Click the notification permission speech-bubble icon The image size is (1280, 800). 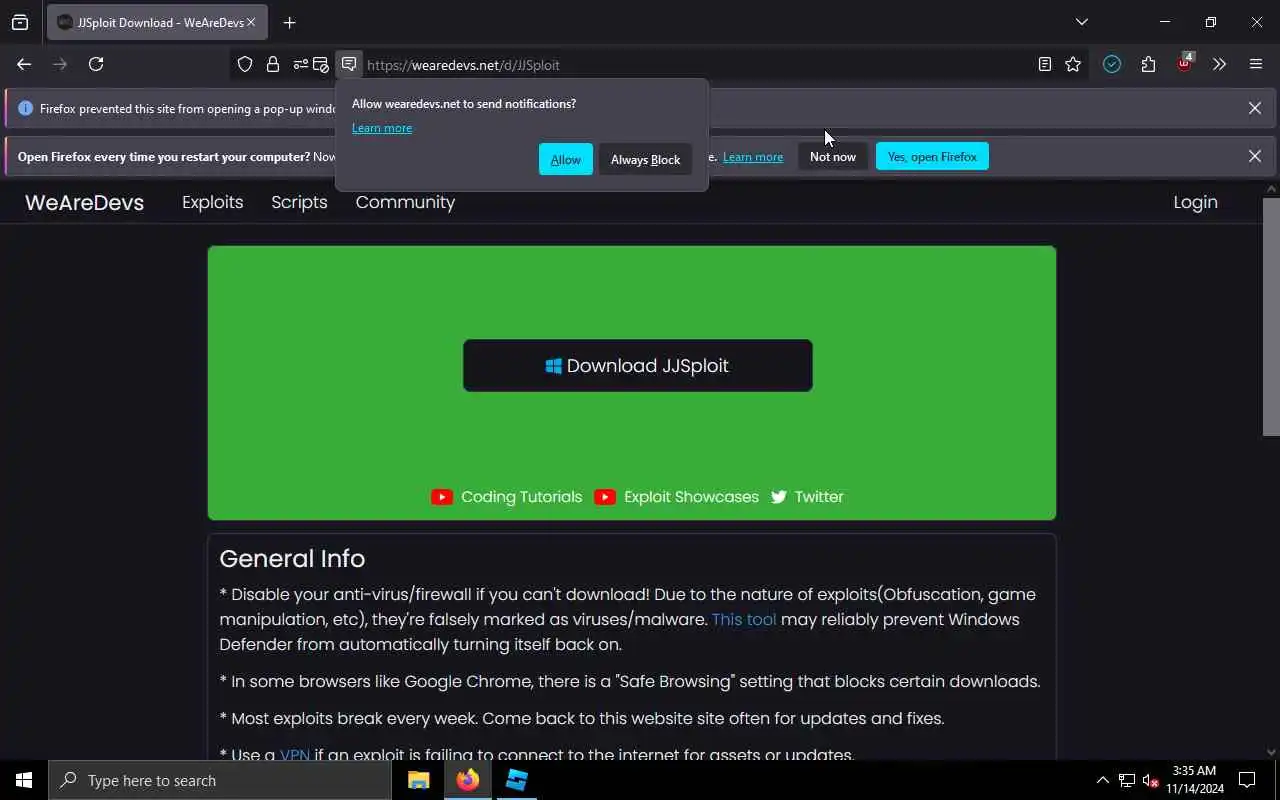click(x=348, y=64)
